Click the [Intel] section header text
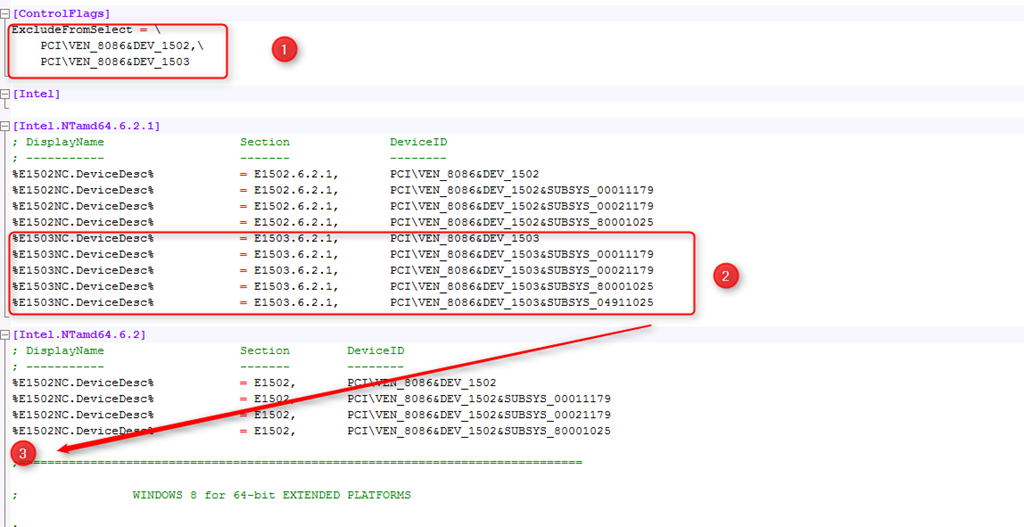Image resolution: width=1024 pixels, height=527 pixels. (37, 94)
